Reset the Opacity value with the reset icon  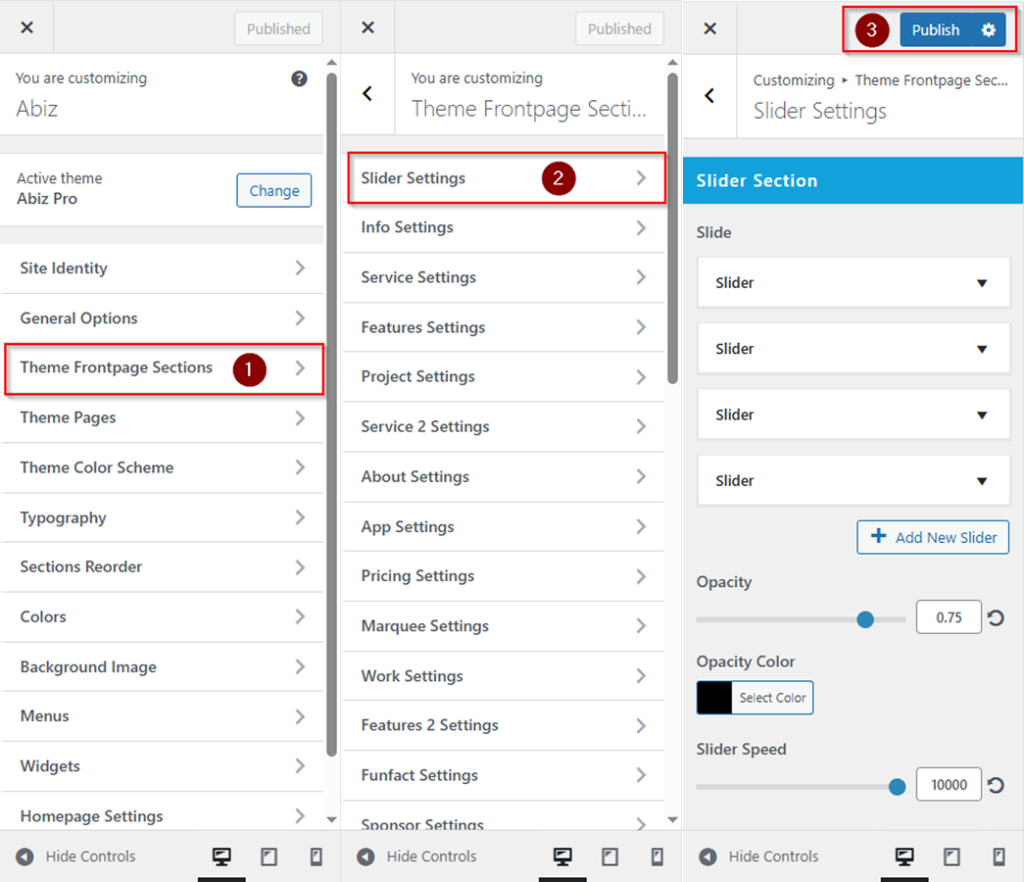click(x=996, y=618)
